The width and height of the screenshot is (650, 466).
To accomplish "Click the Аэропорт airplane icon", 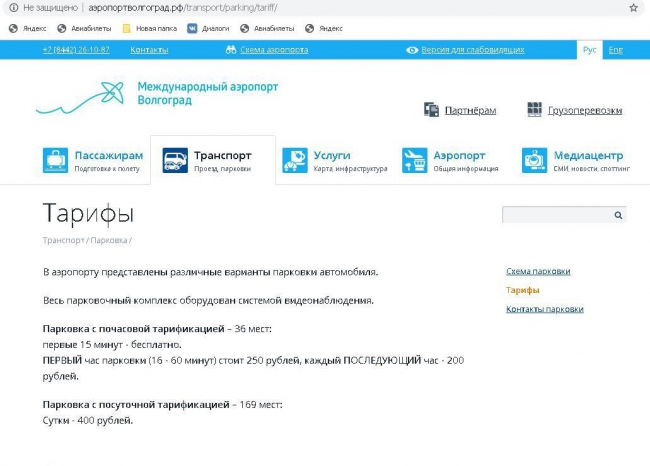I will [414, 160].
